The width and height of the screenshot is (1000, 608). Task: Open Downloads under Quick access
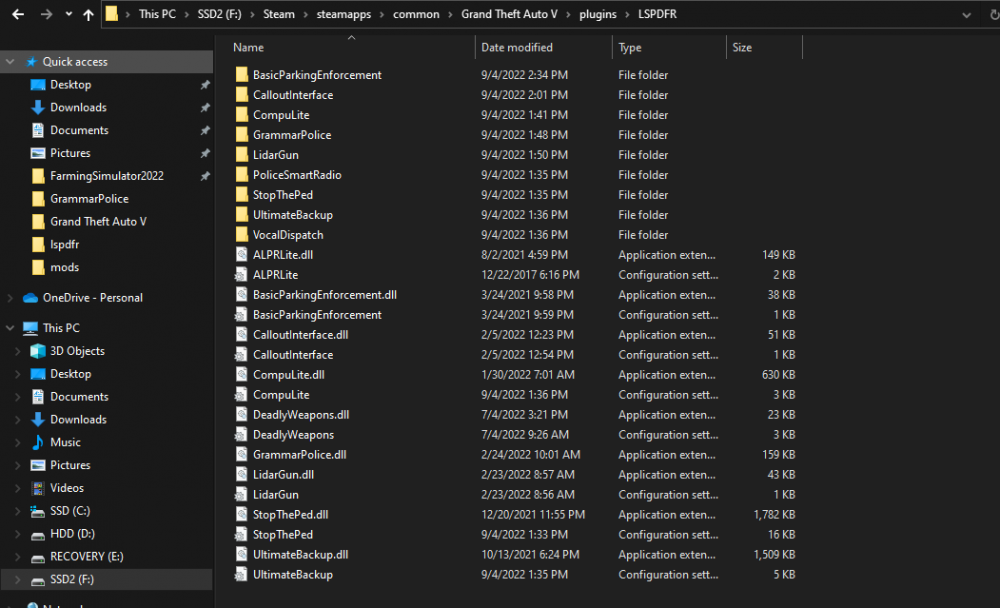tap(78, 107)
